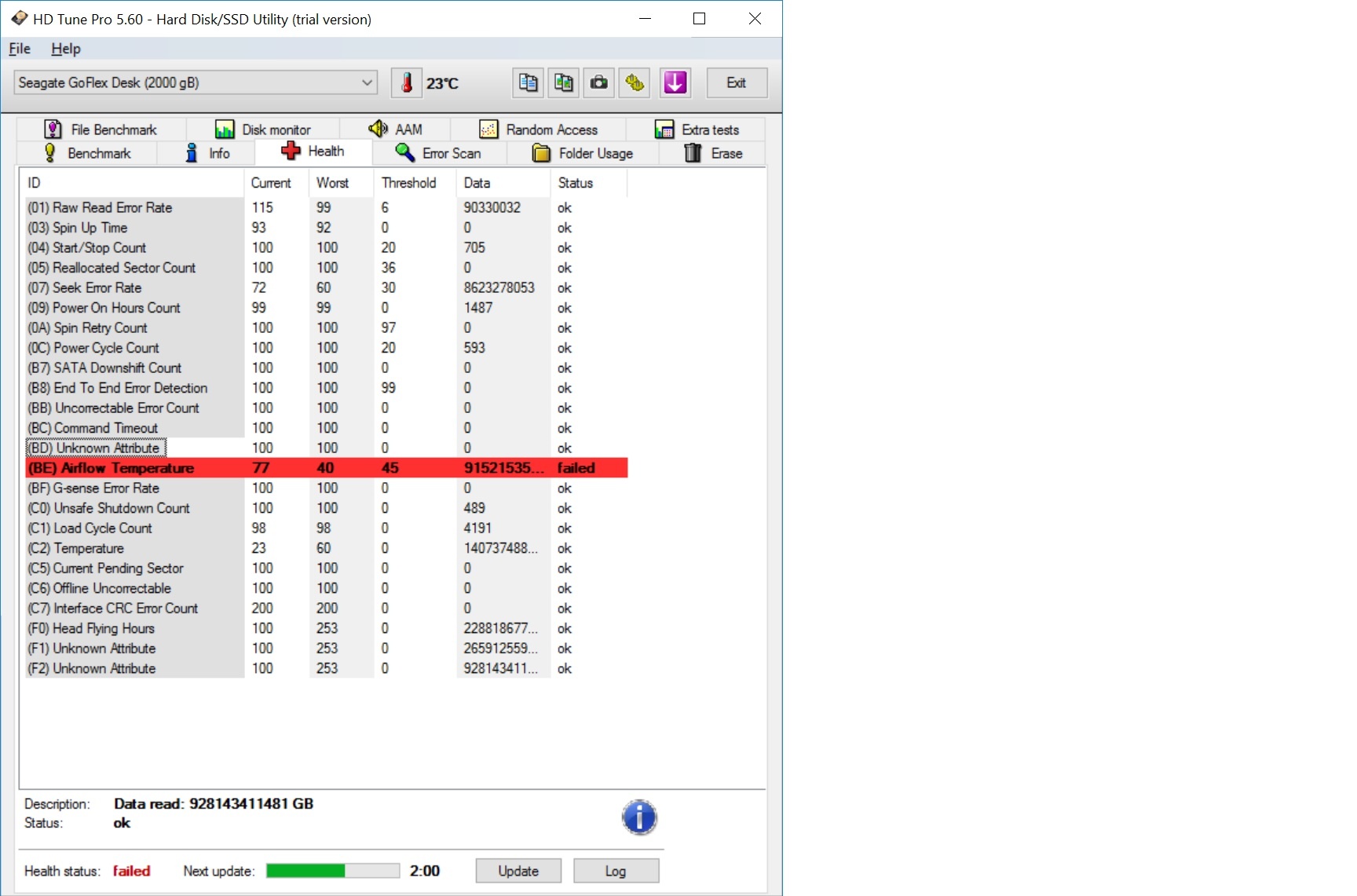
Task: Click the 'failed' status in Airflow Temperature row
Action: point(576,468)
